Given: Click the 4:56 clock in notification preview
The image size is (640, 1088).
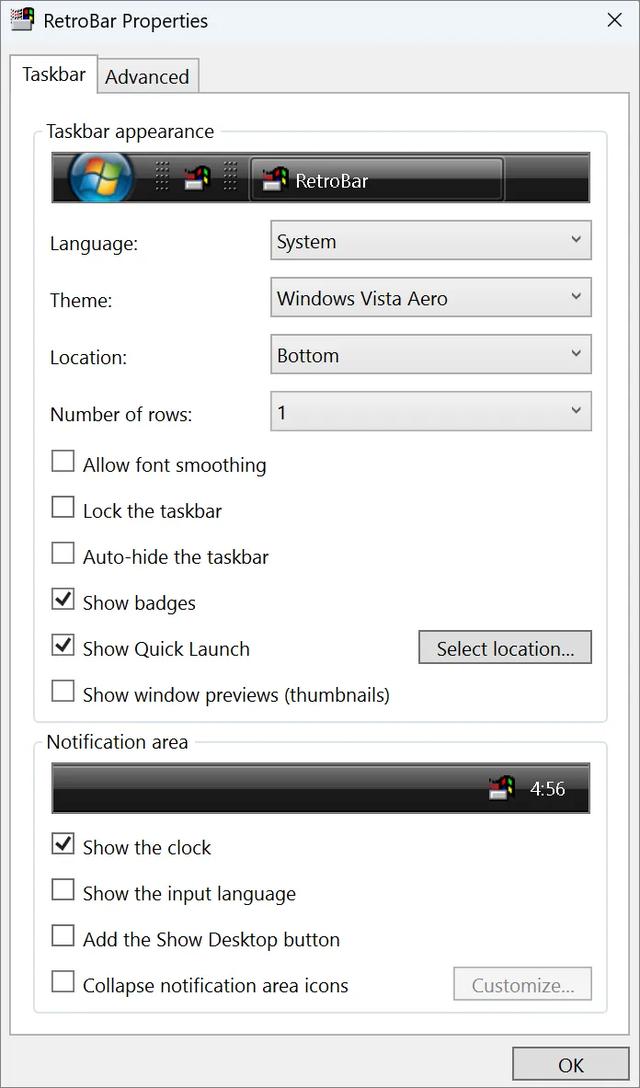Looking at the screenshot, I should (547, 788).
